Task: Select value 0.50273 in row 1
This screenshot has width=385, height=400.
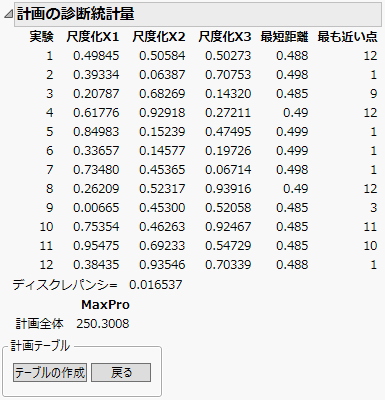Action: point(228,56)
